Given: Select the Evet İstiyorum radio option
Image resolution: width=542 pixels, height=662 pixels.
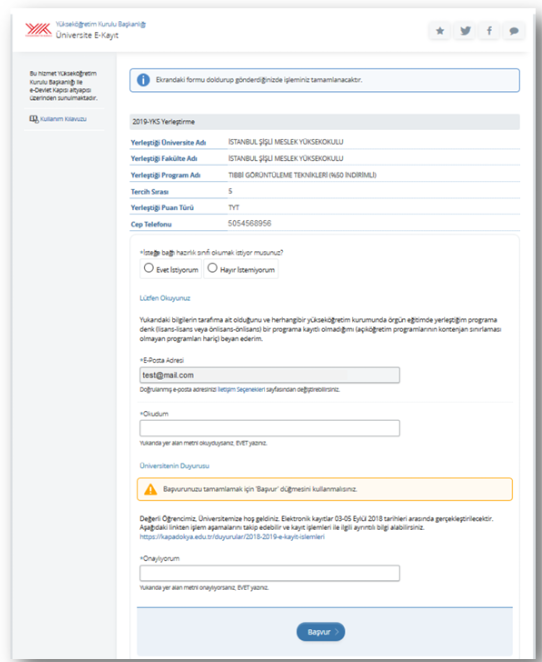Looking at the screenshot, I should click(149, 268).
